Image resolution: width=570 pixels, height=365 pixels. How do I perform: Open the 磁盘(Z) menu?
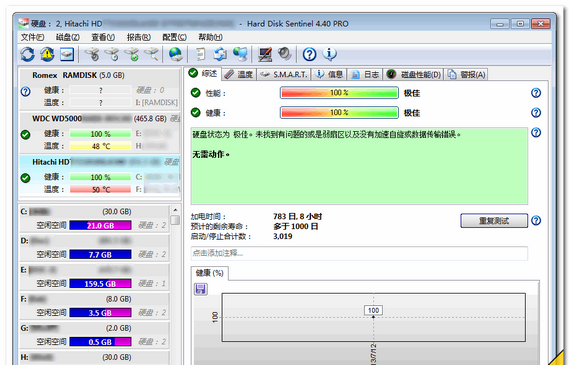click(68, 37)
